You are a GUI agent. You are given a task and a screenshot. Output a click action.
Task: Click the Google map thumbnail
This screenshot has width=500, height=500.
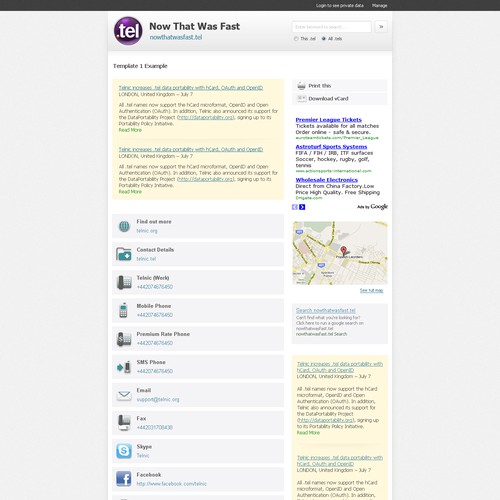tap(340, 253)
